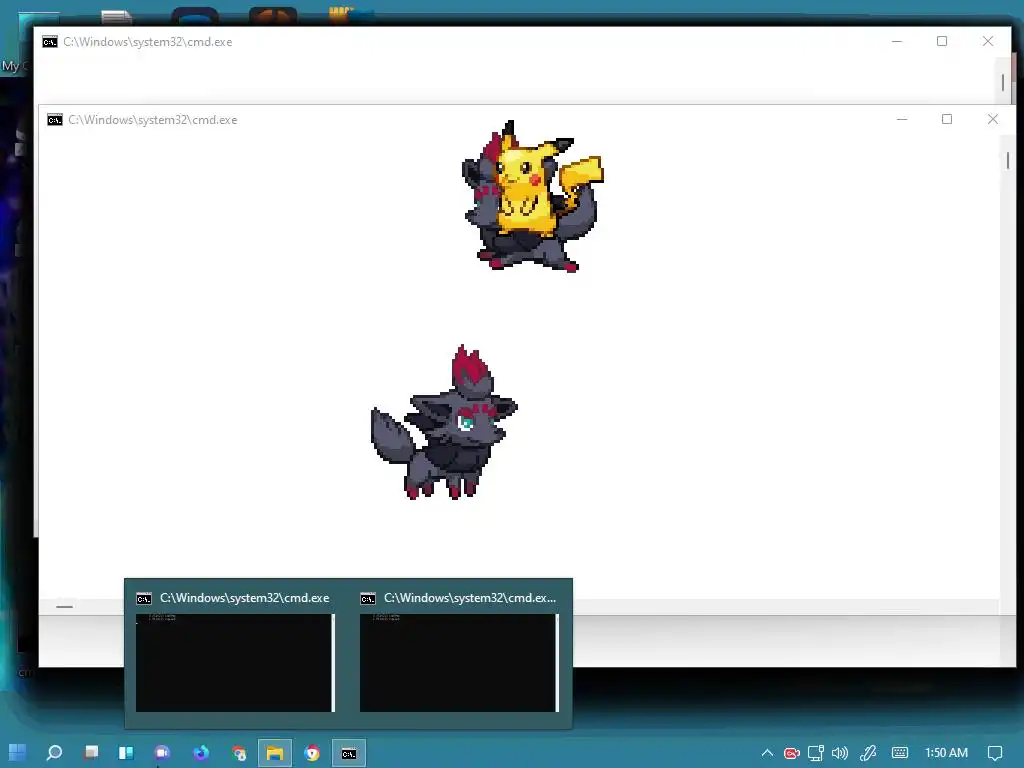Open taskbar Search magnifier
This screenshot has width=1024, height=768.
point(54,752)
